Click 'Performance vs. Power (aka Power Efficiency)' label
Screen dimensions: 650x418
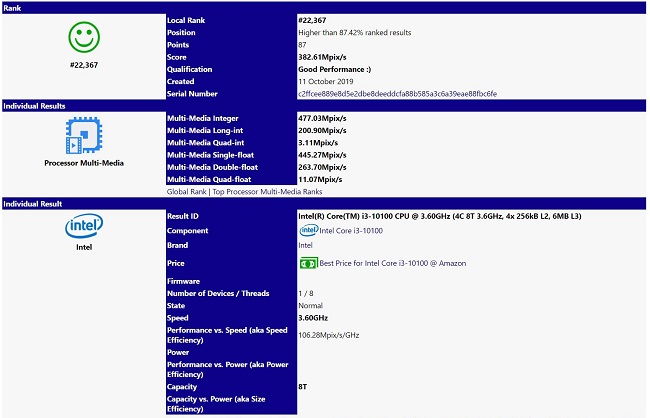pyautogui.click(x=228, y=369)
